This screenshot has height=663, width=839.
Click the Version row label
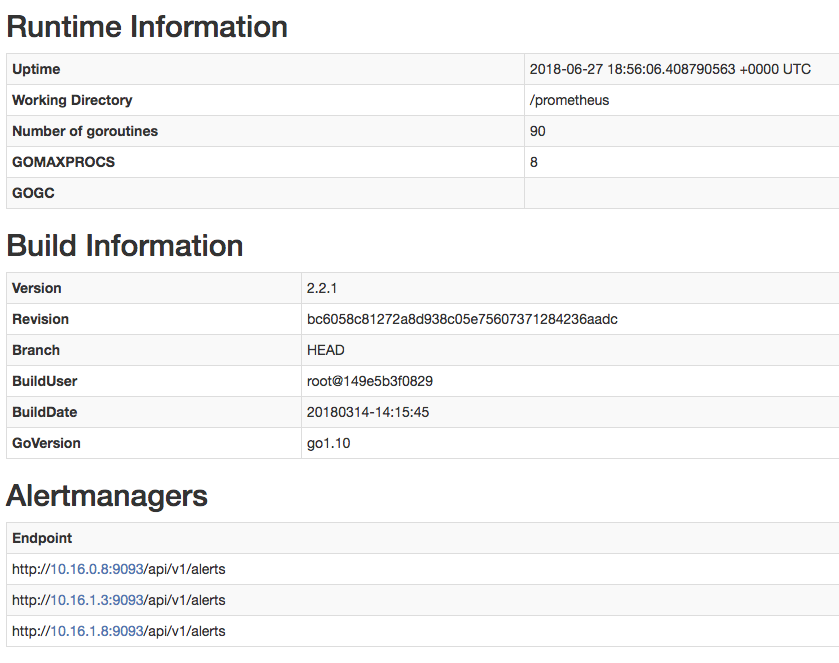click(36, 288)
